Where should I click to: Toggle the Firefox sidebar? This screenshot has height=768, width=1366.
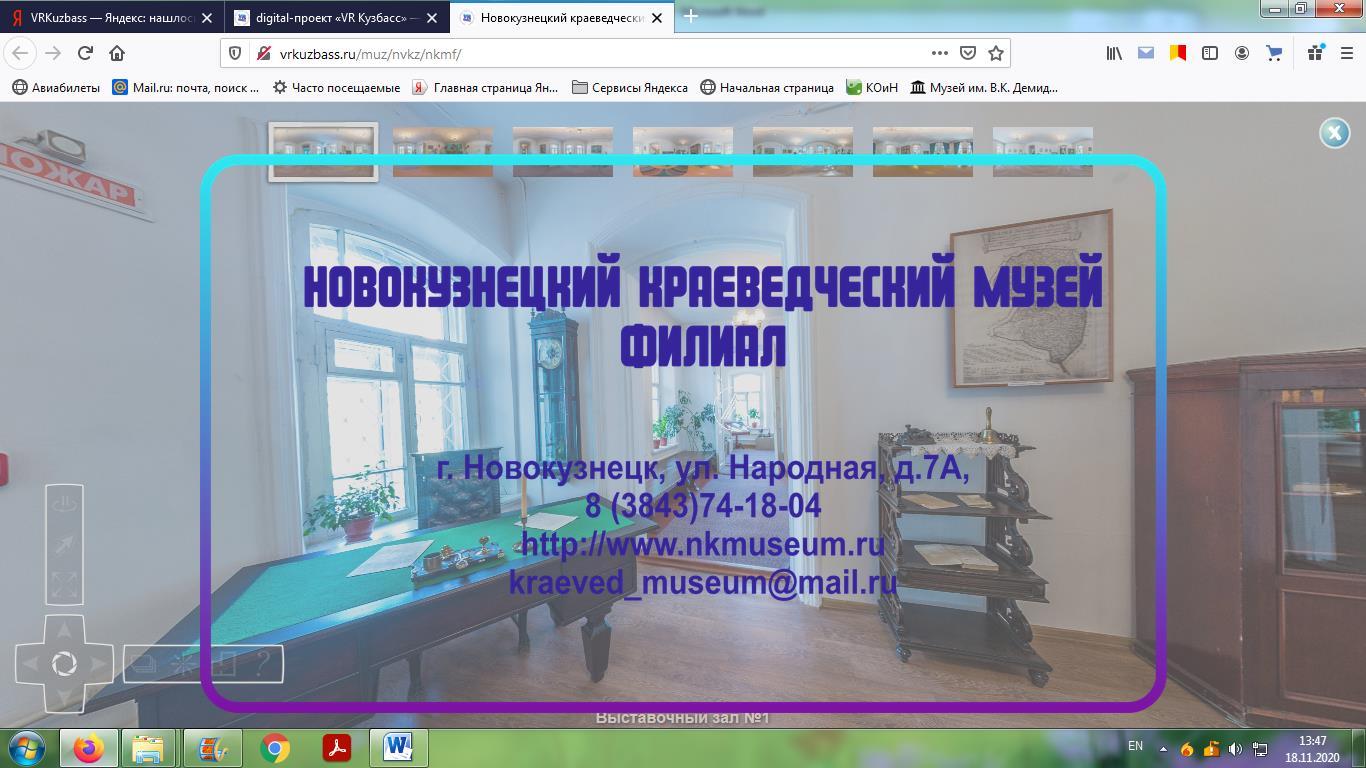pos(1210,53)
